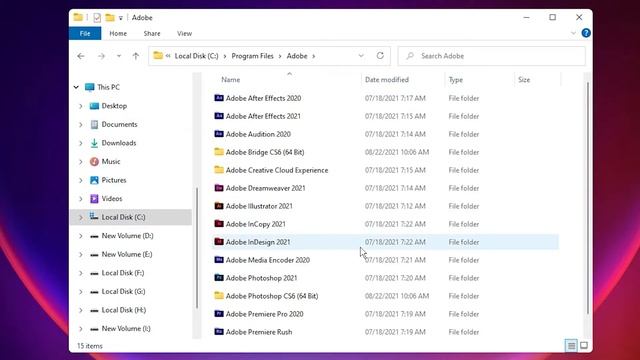This screenshot has height=360, width=640.
Task: Open the View ribbon tab
Action: [x=184, y=33]
